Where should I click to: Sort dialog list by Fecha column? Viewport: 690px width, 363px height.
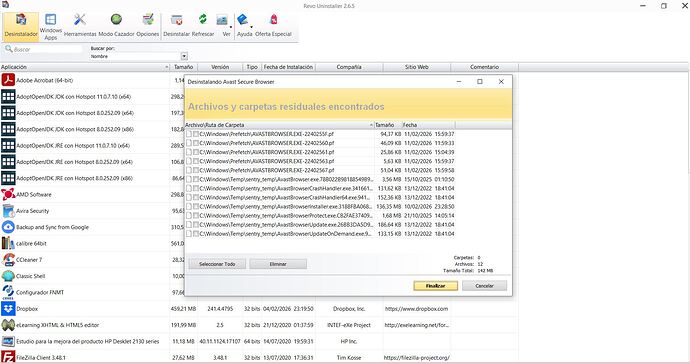(x=429, y=125)
